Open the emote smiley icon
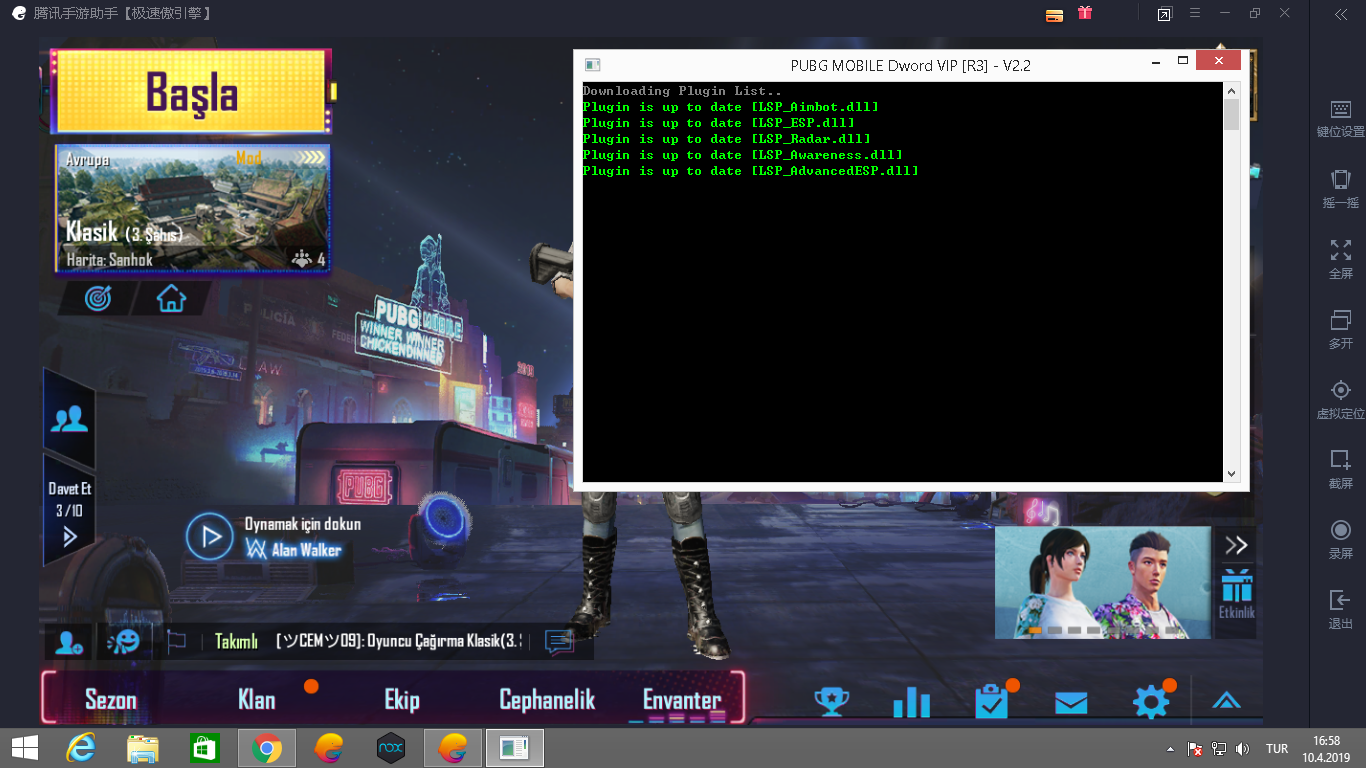 (124, 641)
